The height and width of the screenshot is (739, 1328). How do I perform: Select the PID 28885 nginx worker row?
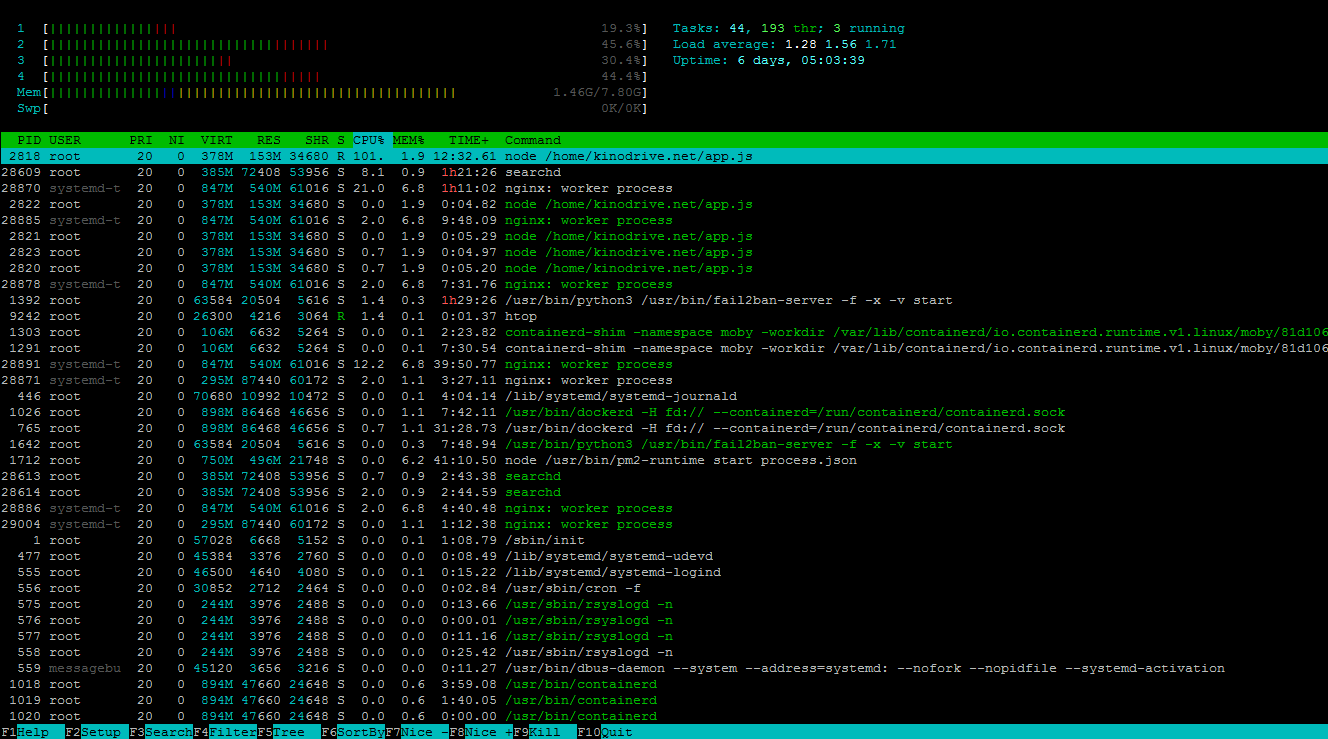[x=664, y=220]
